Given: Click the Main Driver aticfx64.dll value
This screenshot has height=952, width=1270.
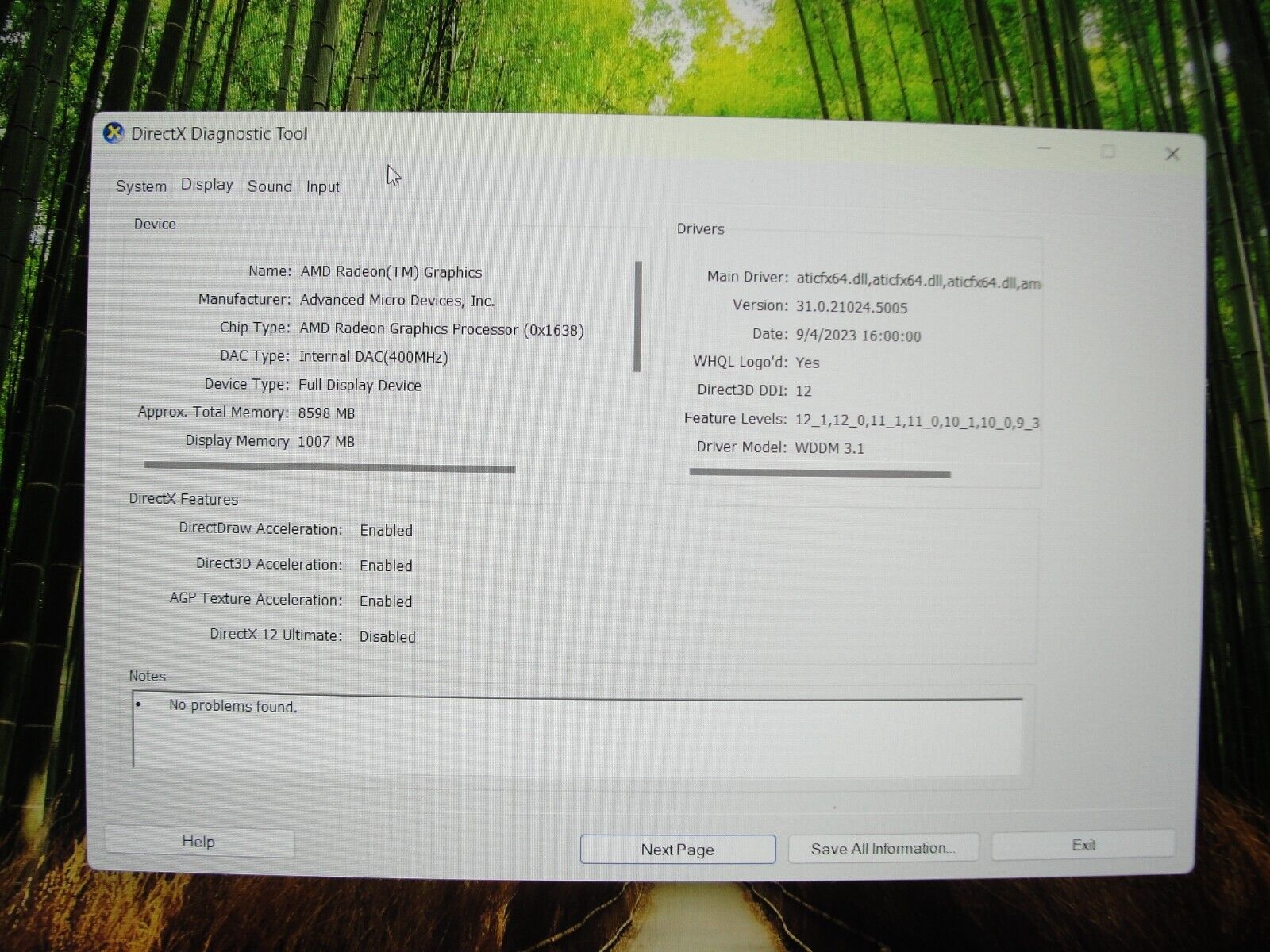Looking at the screenshot, I should click(x=918, y=281).
